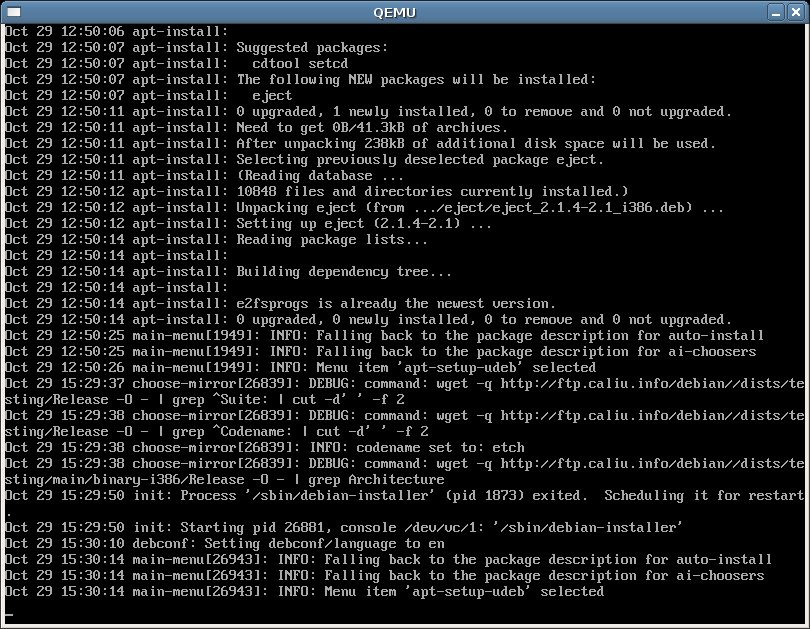Click main-menu[1949] 'auto-install' fallback line
The image size is (810, 629).
tap(384, 336)
